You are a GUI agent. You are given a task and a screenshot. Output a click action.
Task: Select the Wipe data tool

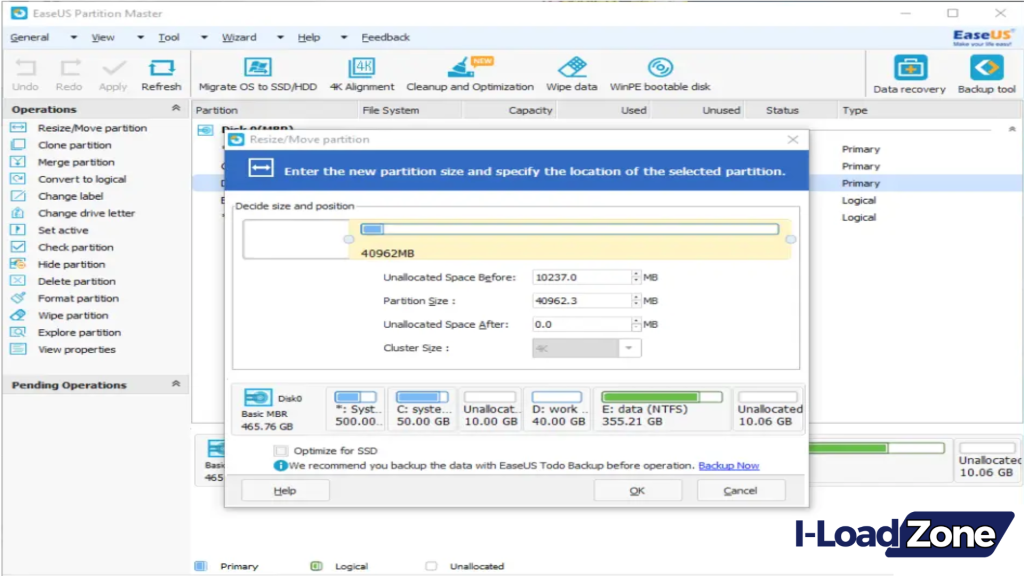[571, 73]
